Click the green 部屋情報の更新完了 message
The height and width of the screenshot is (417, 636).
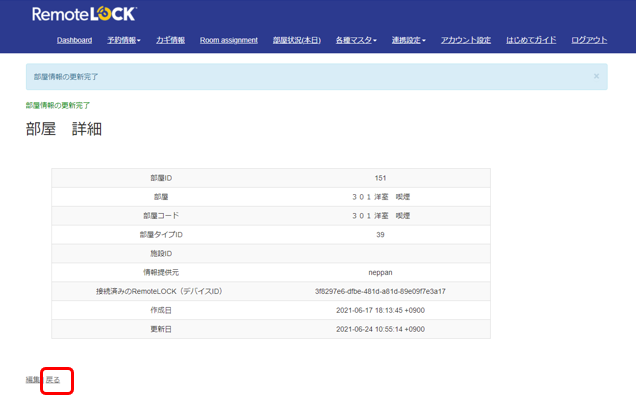(58, 105)
